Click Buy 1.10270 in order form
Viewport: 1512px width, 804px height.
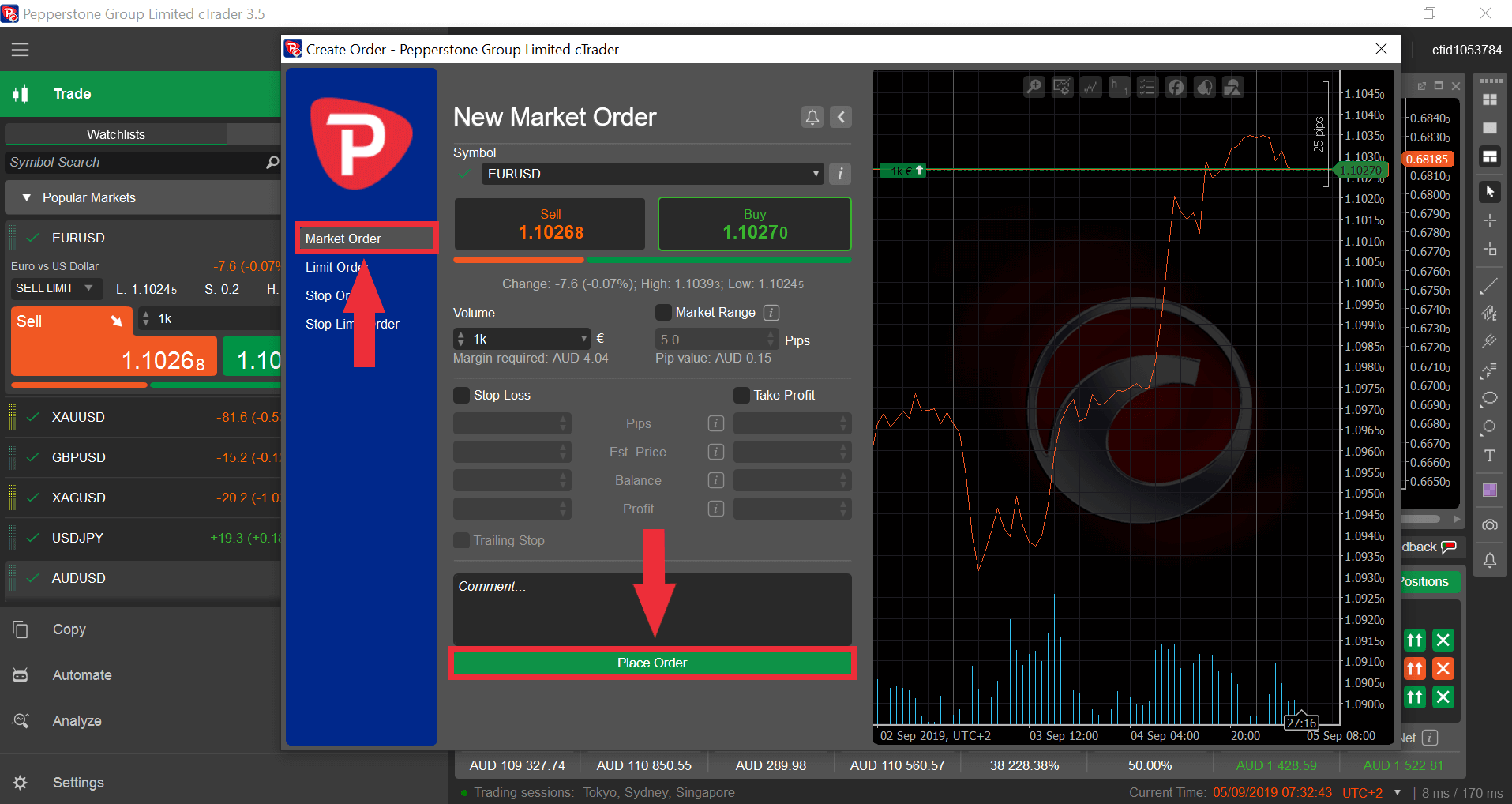(x=755, y=224)
